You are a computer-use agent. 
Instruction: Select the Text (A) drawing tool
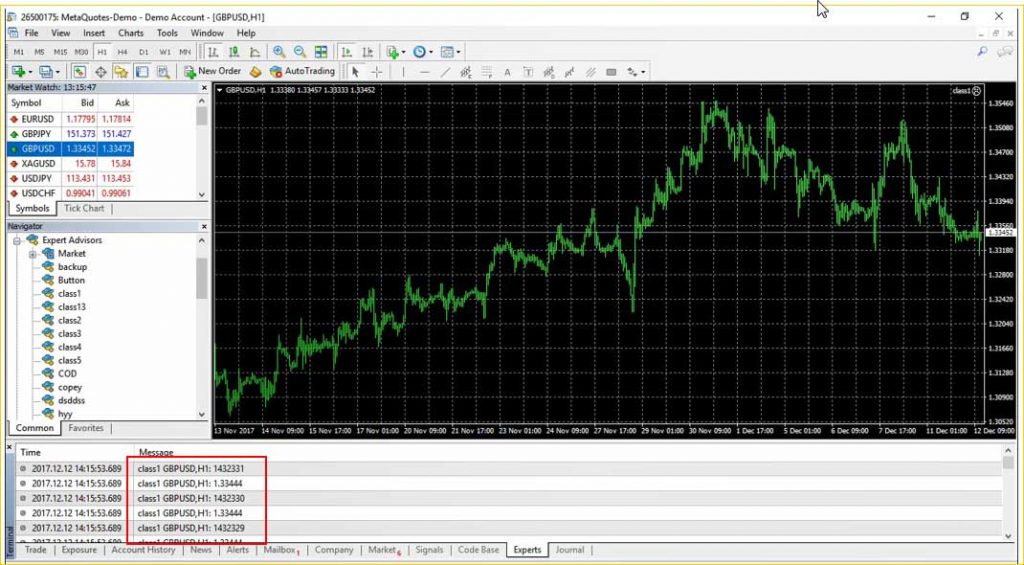507,72
